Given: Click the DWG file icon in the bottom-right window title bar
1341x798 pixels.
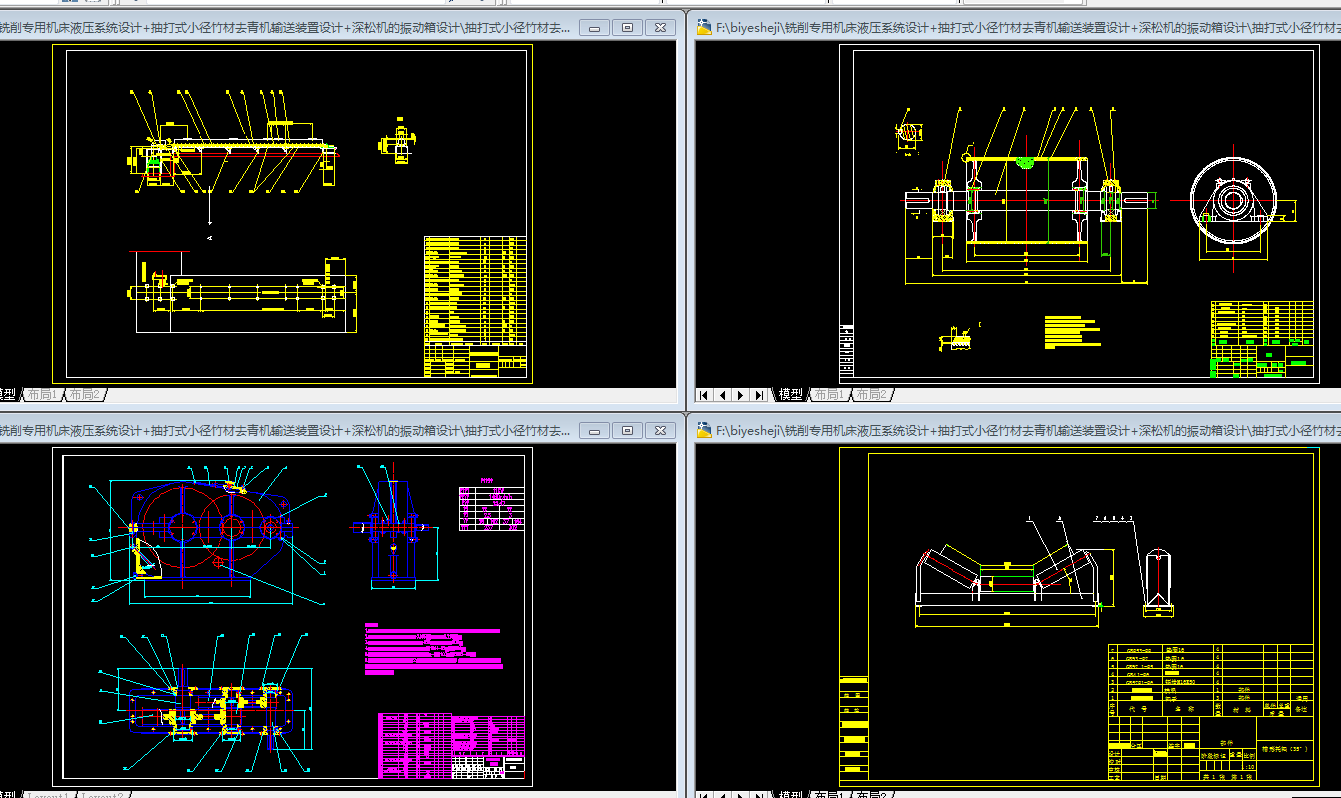Looking at the screenshot, I should [x=704, y=430].
